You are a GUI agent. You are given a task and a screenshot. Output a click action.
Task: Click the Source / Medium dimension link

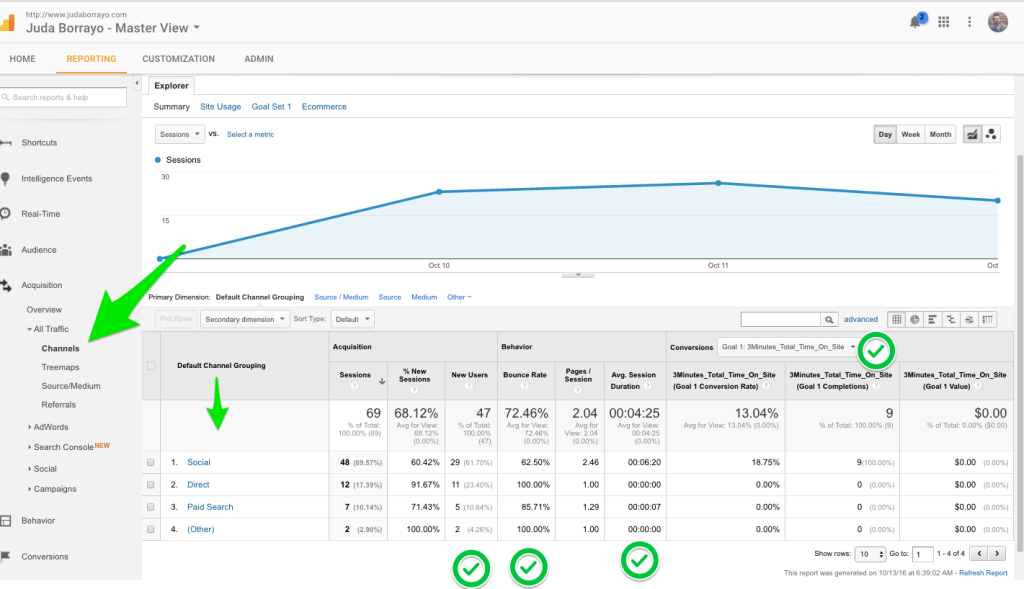tap(341, 297)
